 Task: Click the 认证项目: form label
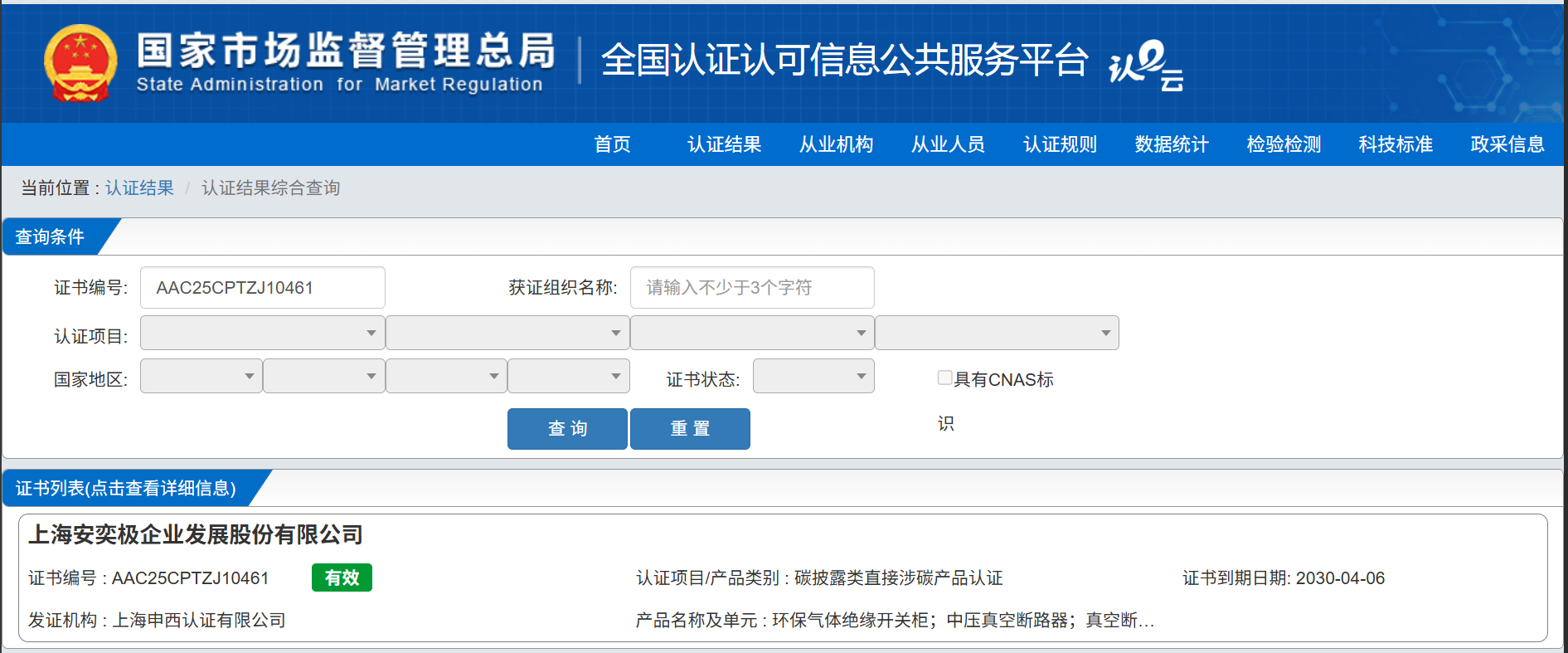click(x=91, y=337)
